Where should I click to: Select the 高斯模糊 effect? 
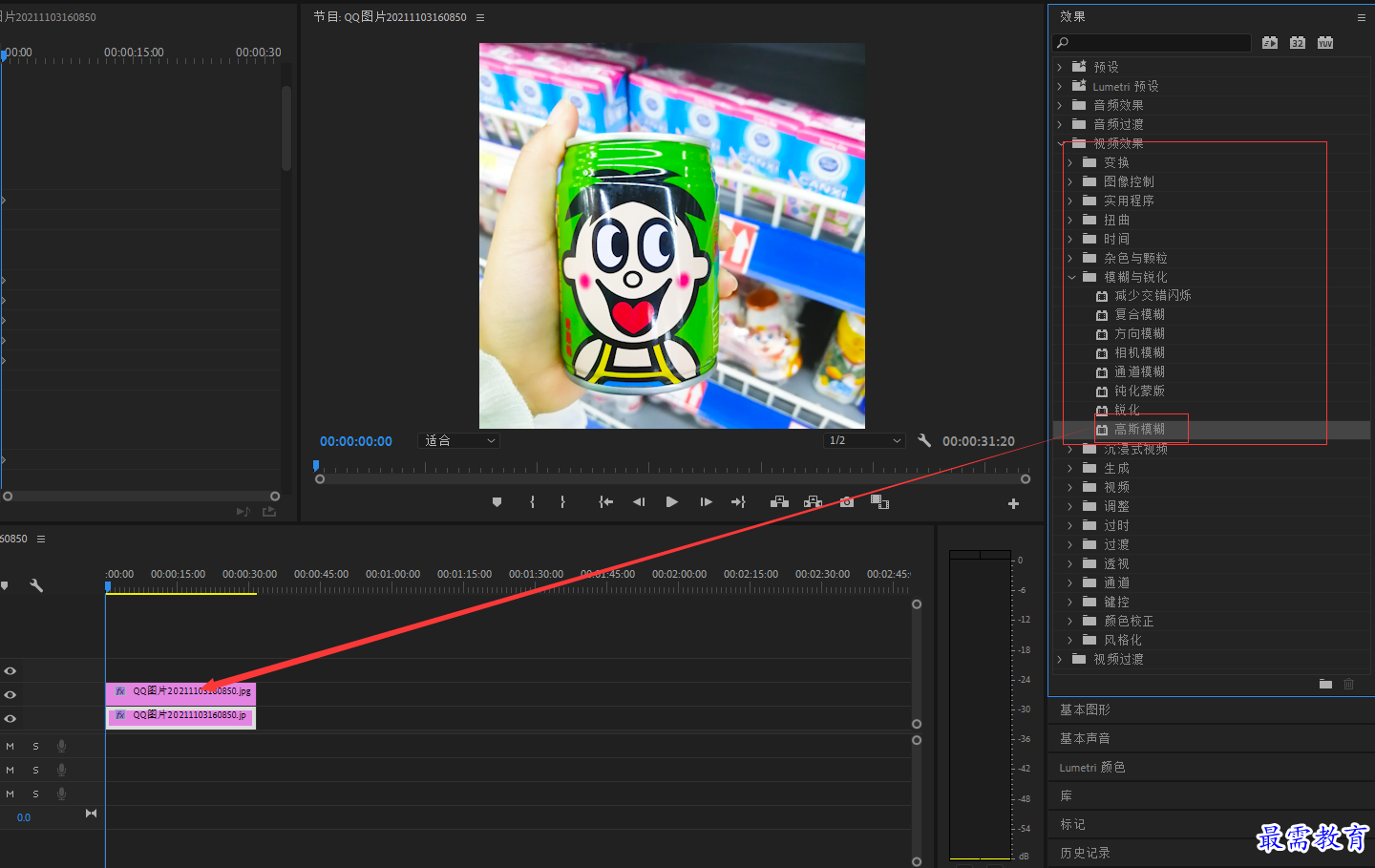coord(1139,430)
